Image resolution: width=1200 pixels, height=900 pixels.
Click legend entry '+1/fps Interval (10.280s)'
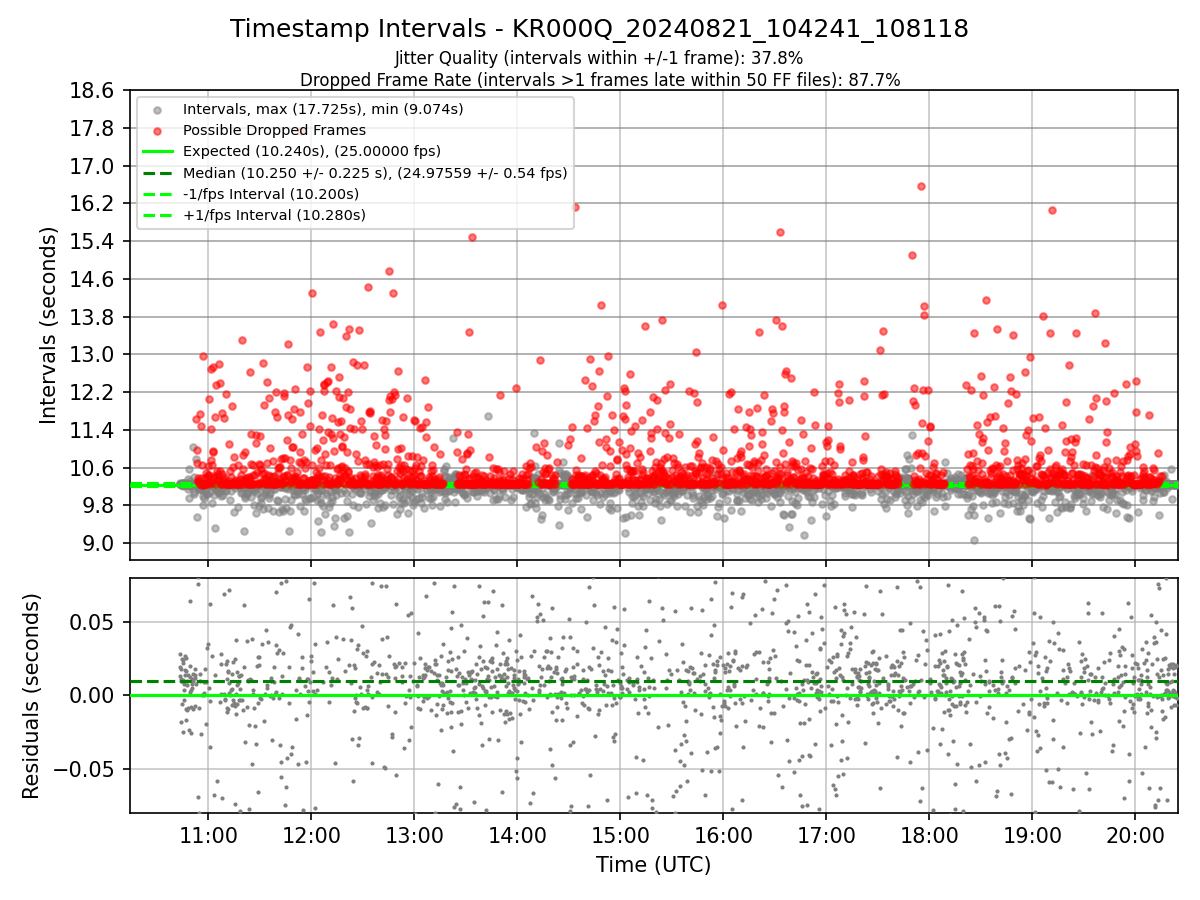pos(274,215)
